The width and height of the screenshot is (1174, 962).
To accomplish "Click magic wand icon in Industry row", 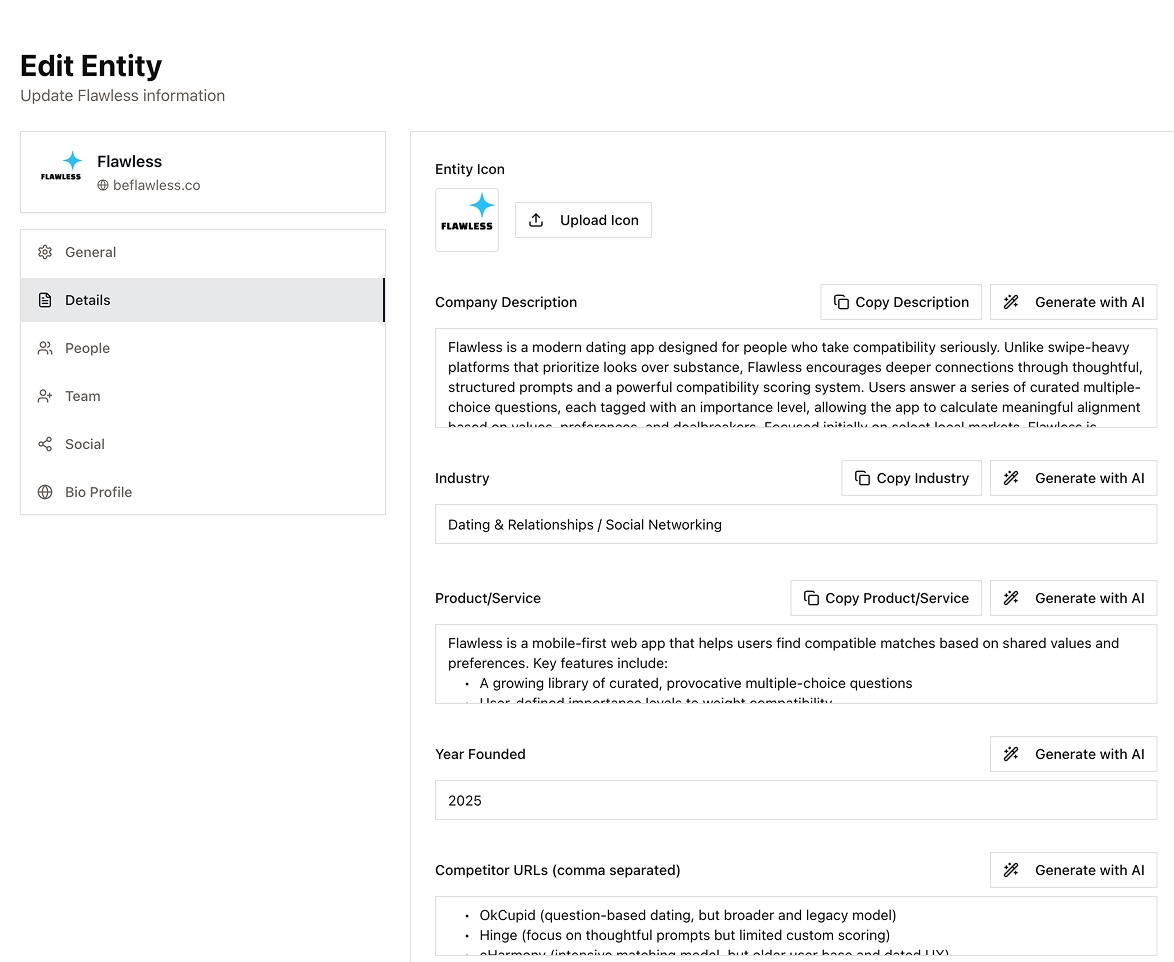I will click(1011, 478).
